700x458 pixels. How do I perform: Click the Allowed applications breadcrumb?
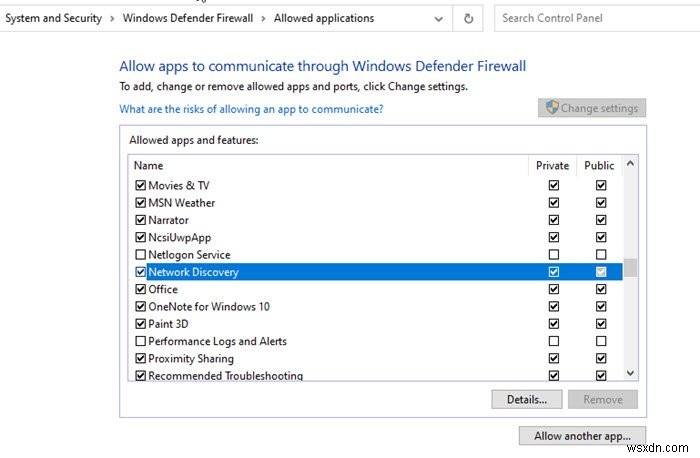click(324, 18)
